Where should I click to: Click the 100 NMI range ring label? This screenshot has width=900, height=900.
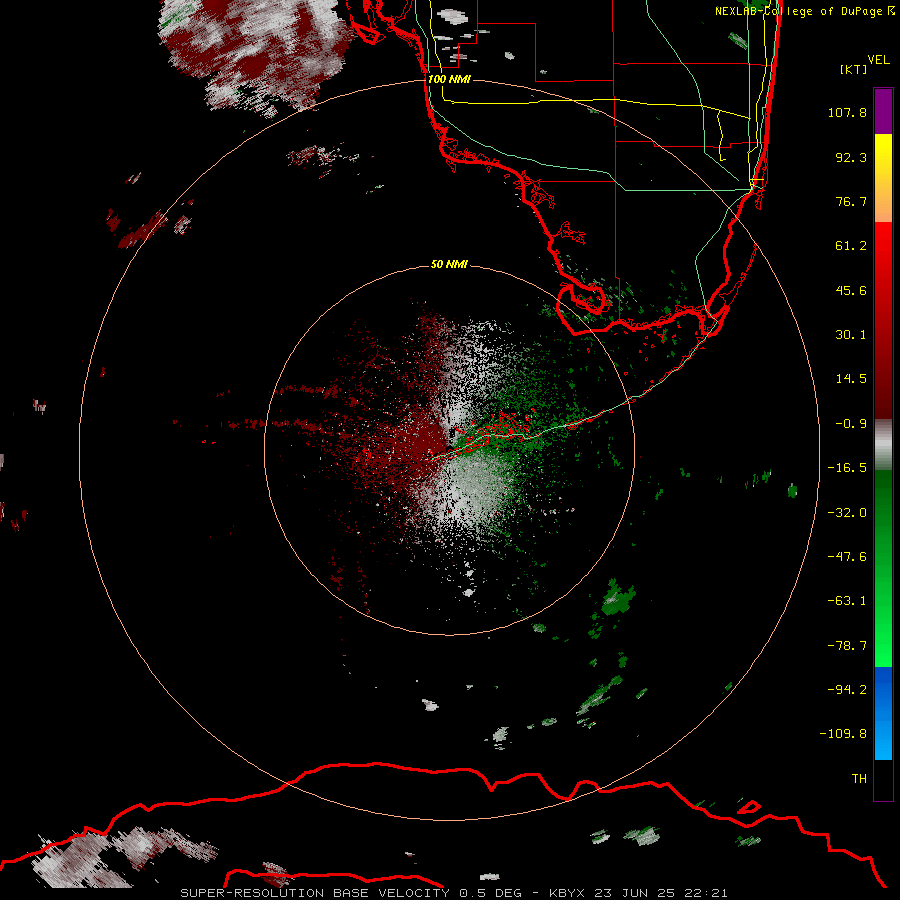(449, 79)
